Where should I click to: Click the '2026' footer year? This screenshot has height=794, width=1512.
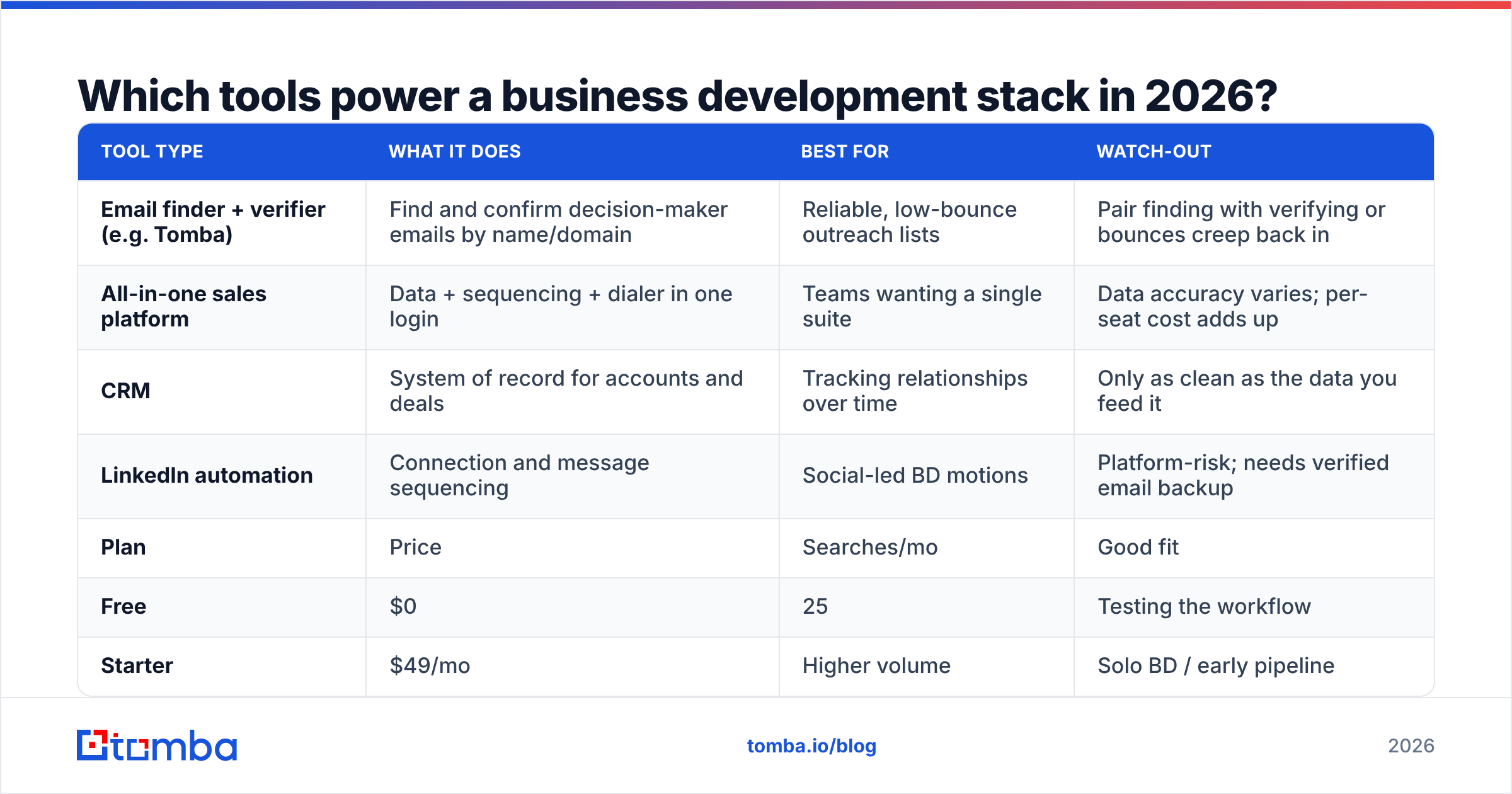1411,746
